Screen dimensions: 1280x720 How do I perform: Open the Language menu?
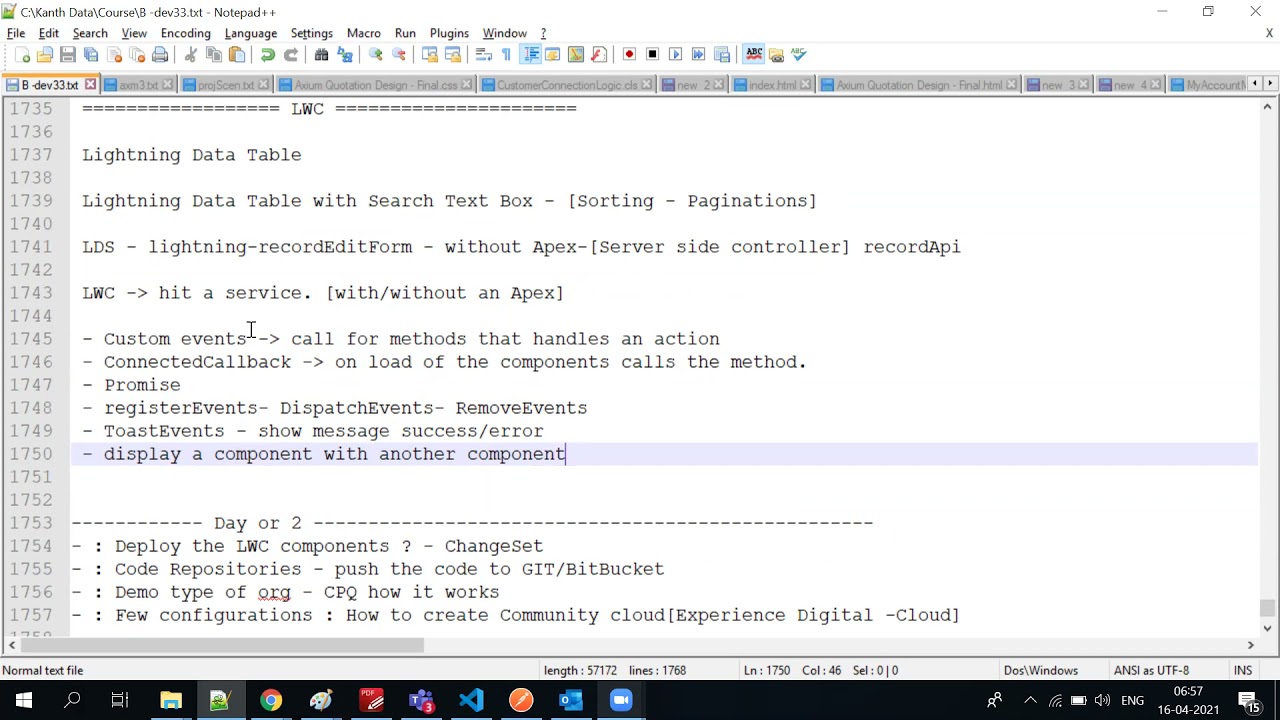point(250,33)
